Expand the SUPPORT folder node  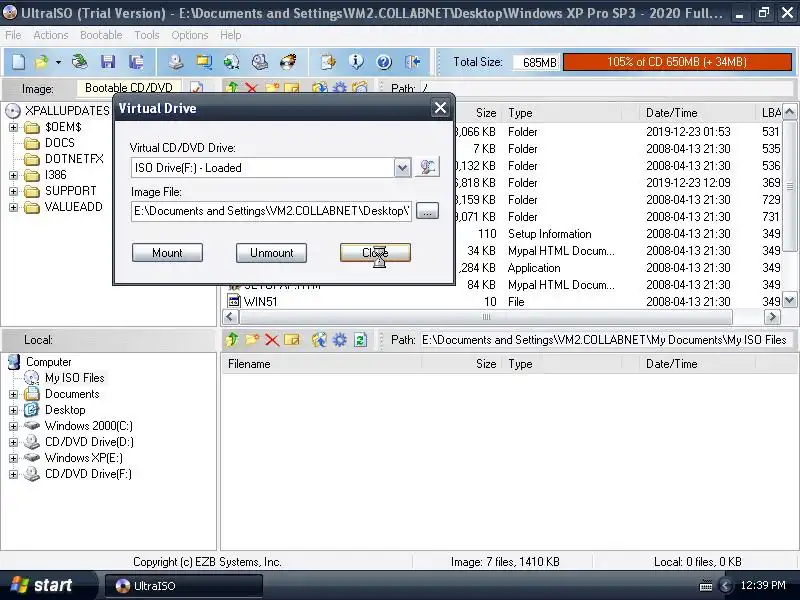[x=14, y=191]
